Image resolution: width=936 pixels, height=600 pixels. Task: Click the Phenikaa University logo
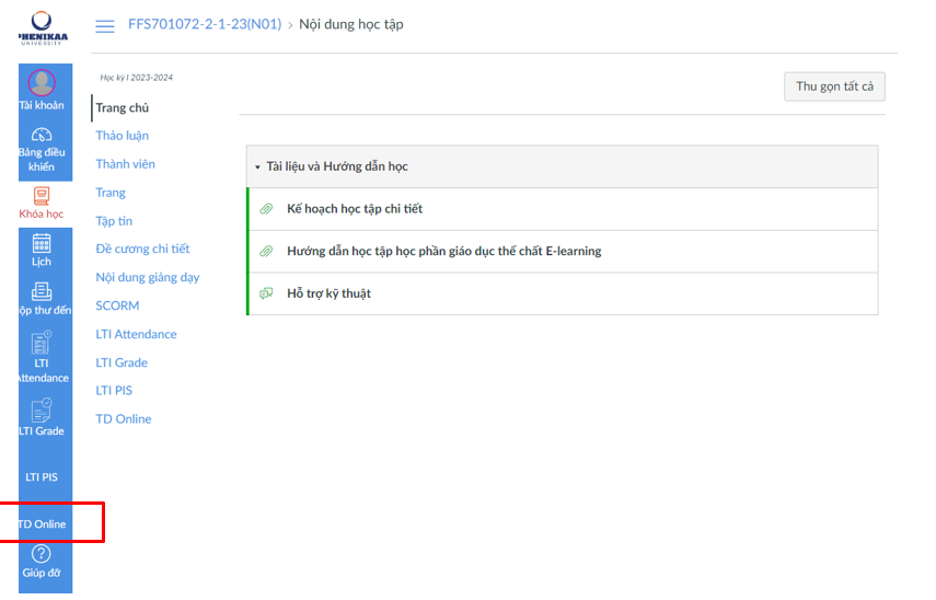click(42, 27)
